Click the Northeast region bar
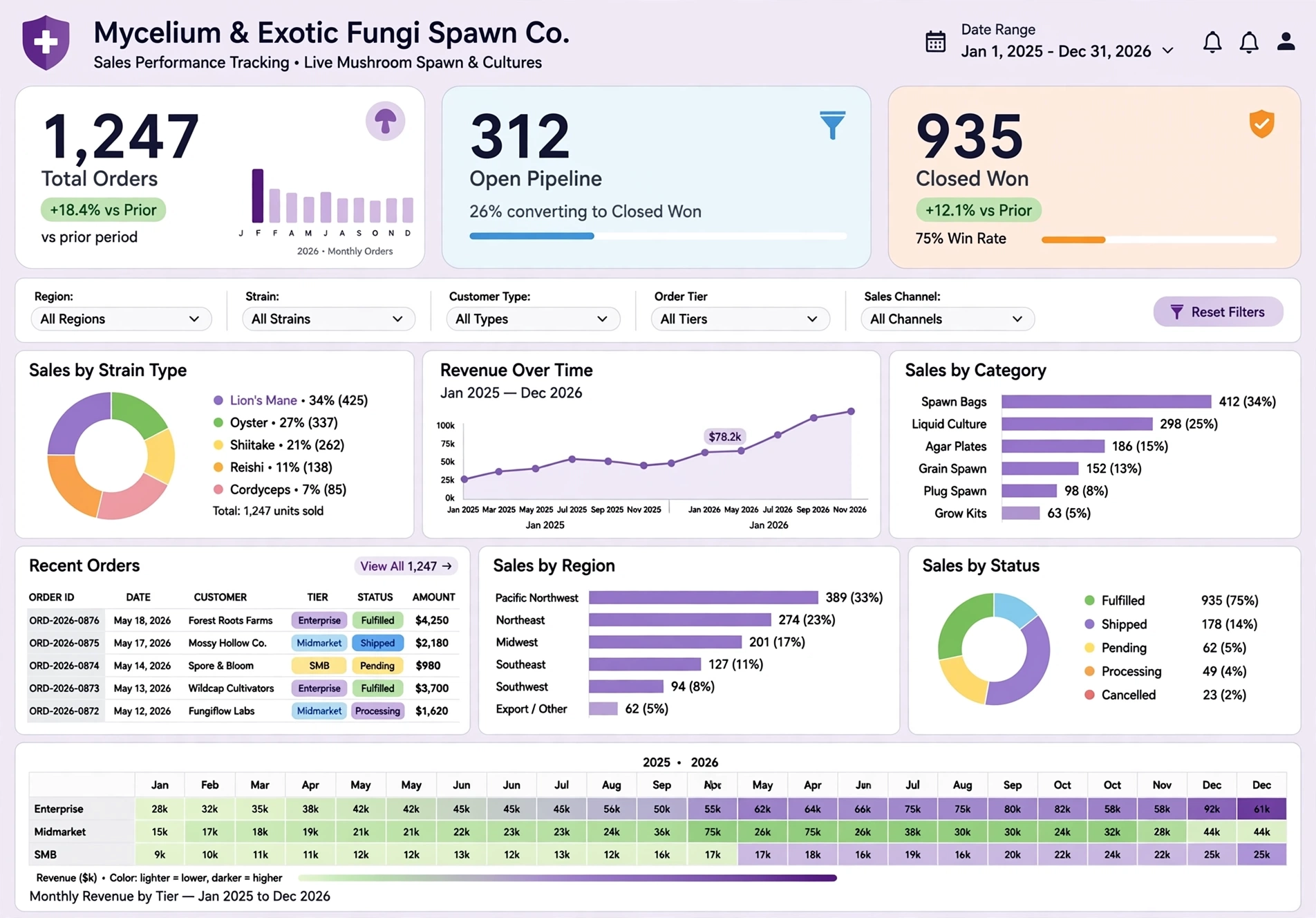This screenshot has width=1316, height=918. (x=680, y=619)
